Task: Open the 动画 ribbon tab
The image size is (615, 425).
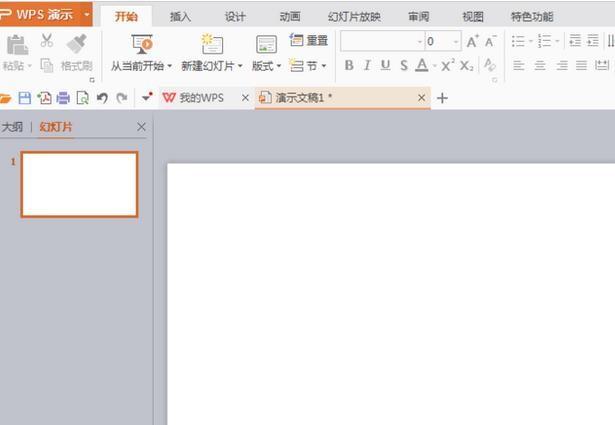Action: point(290,16)
